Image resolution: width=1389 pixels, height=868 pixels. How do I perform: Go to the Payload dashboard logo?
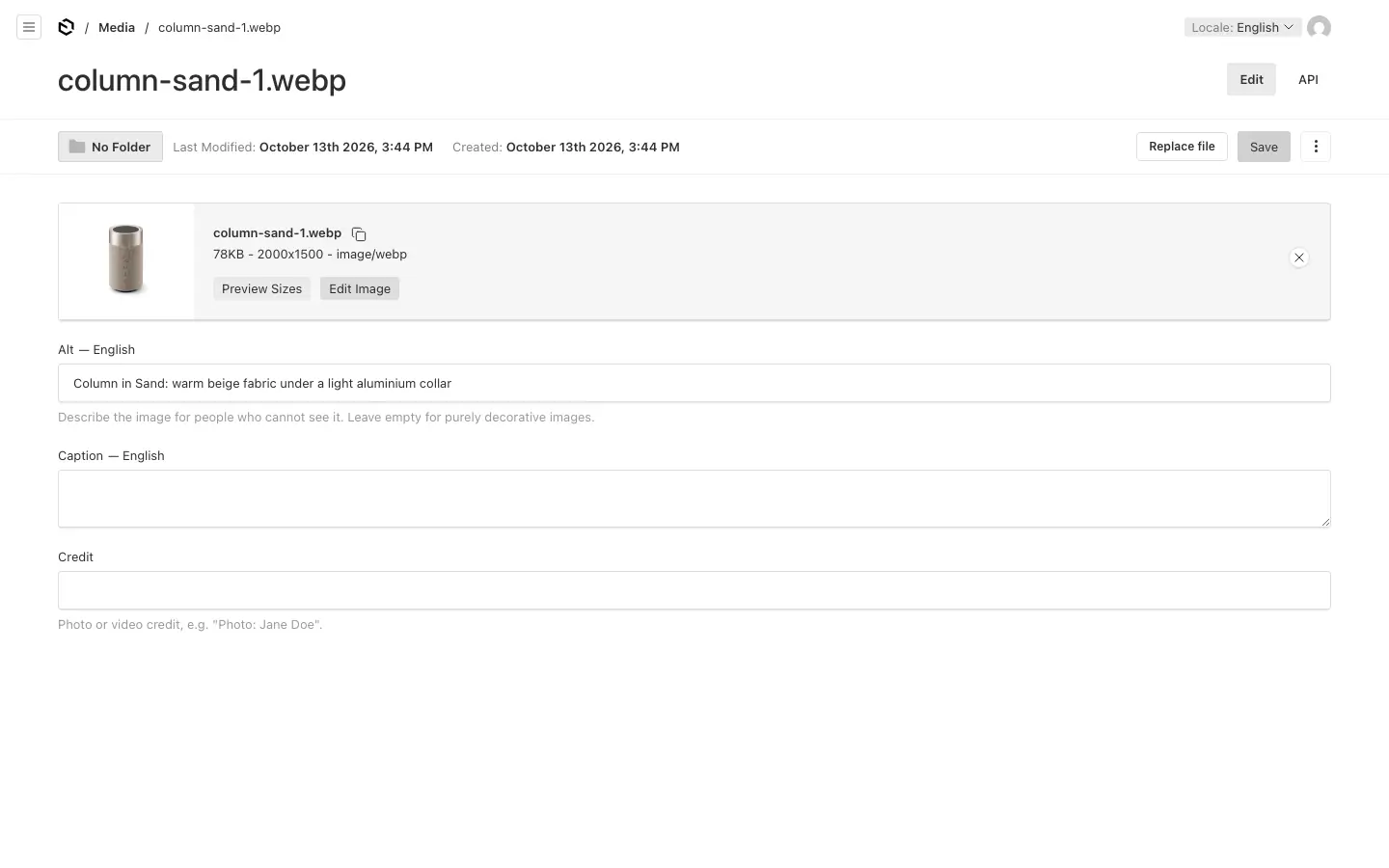66,27
